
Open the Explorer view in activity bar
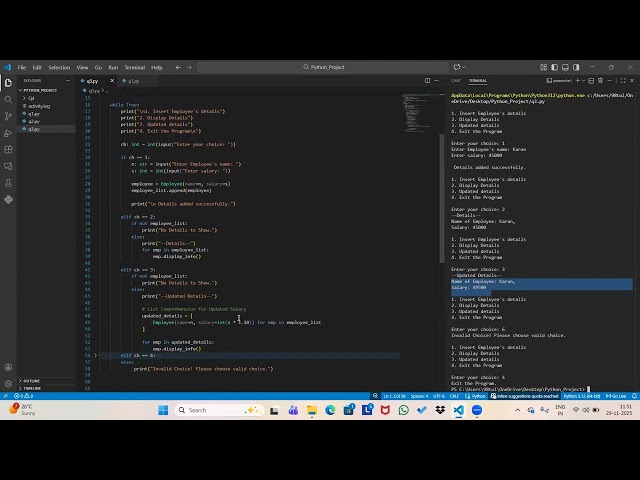tap(8, 83)
